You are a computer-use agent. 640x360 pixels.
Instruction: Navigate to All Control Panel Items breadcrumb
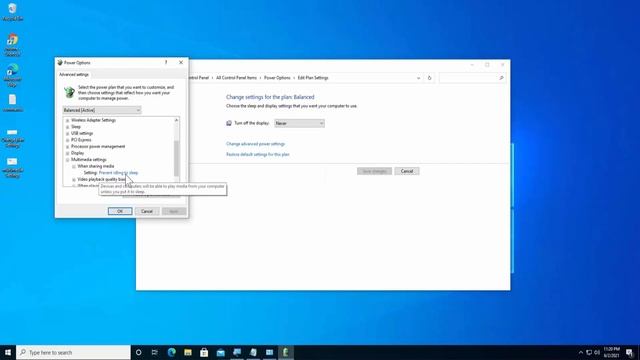click(236, 78)
